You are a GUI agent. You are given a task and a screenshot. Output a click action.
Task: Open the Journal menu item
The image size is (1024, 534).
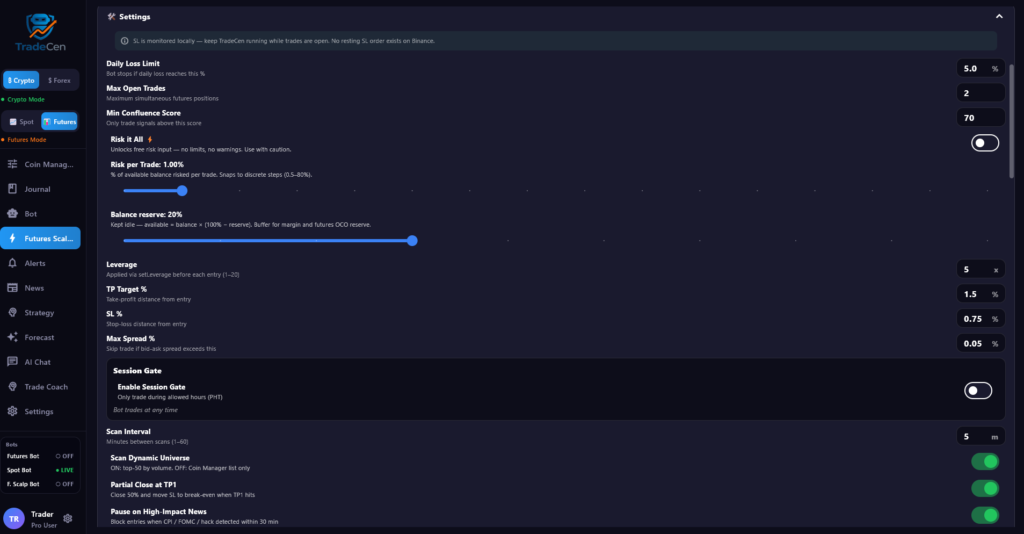(40, 189)
